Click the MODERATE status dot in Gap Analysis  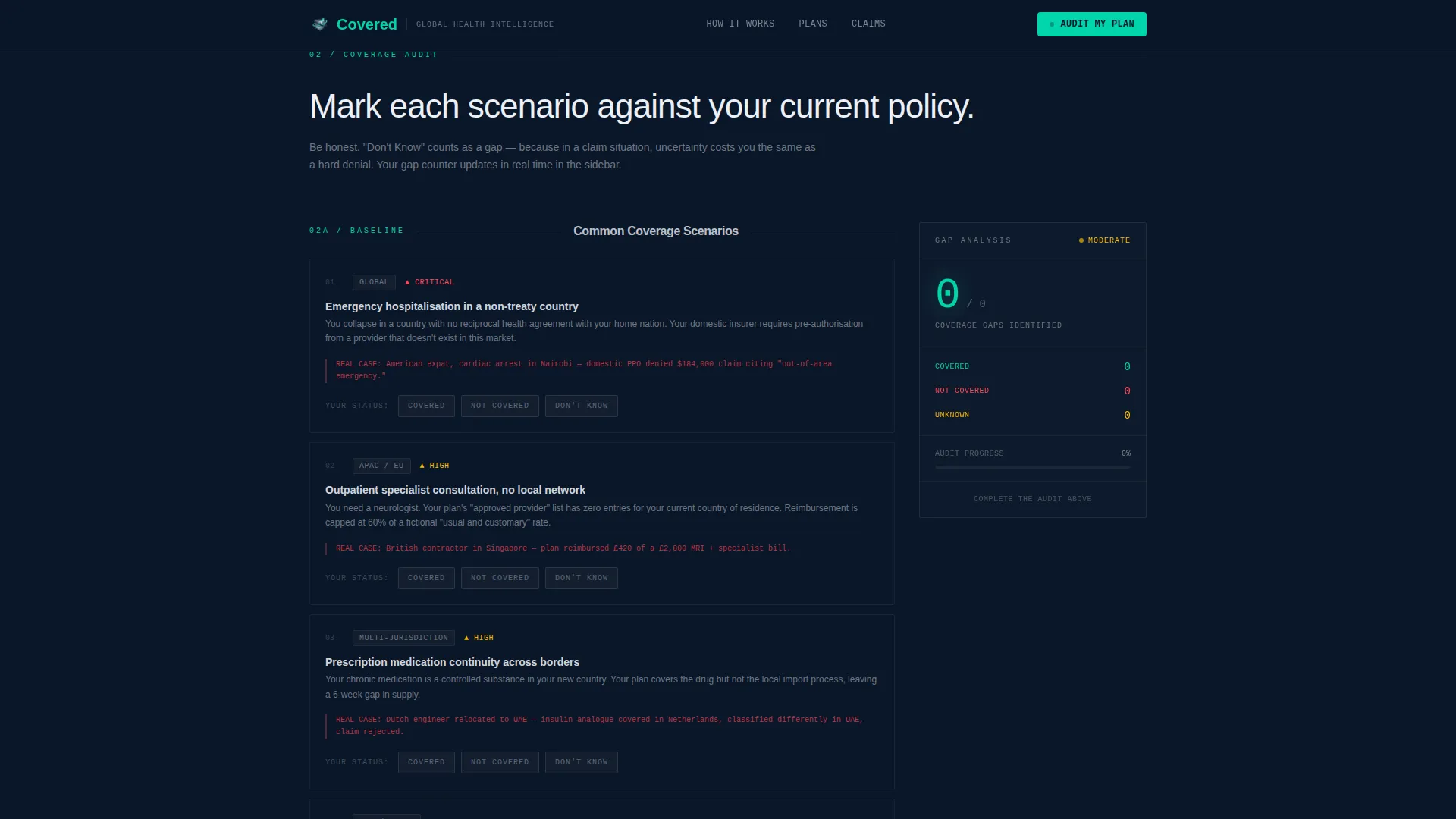pos(1081,240)
